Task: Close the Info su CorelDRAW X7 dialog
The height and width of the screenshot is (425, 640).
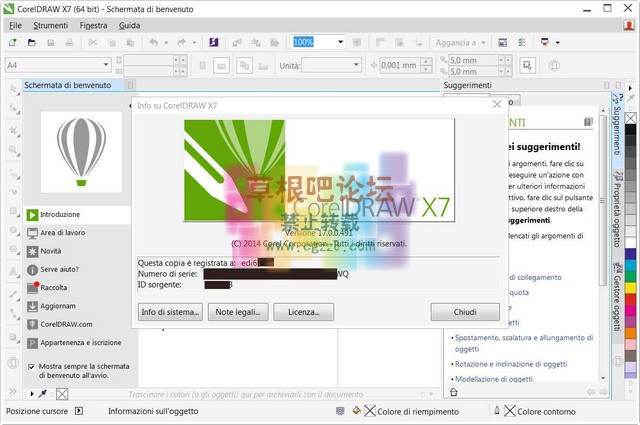Action: pos(497,105)
